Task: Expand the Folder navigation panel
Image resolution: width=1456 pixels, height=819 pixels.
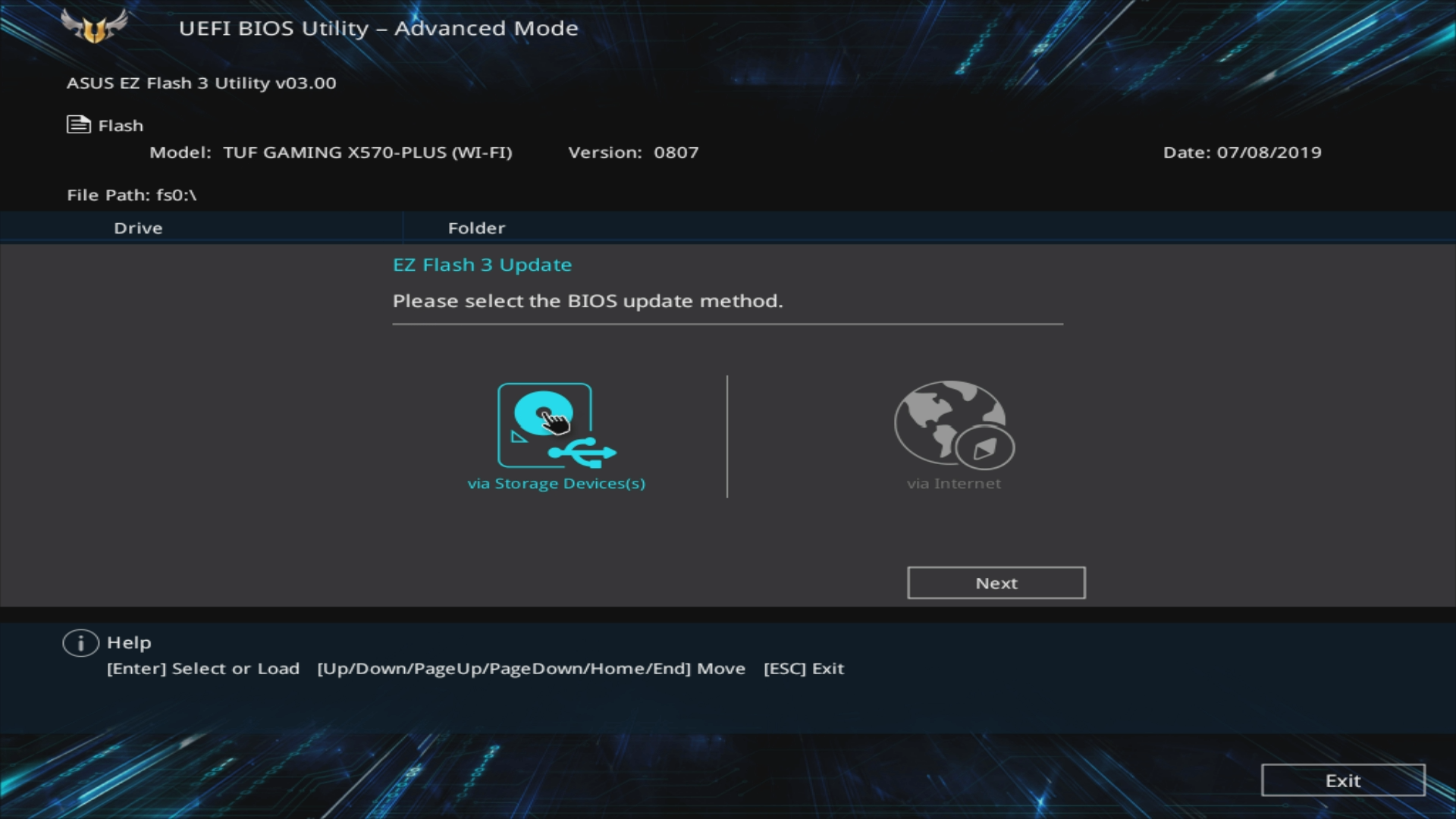Action: 477,227
